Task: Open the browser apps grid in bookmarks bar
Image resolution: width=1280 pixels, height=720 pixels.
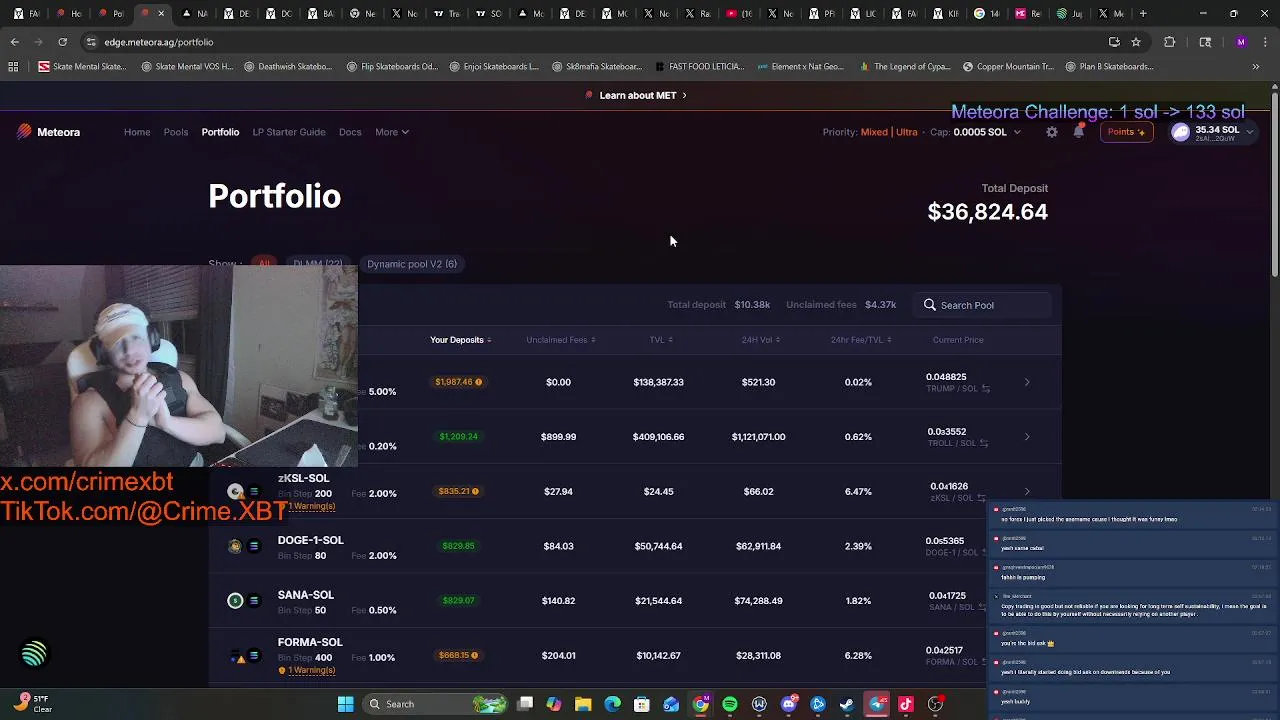Action: 13,67
